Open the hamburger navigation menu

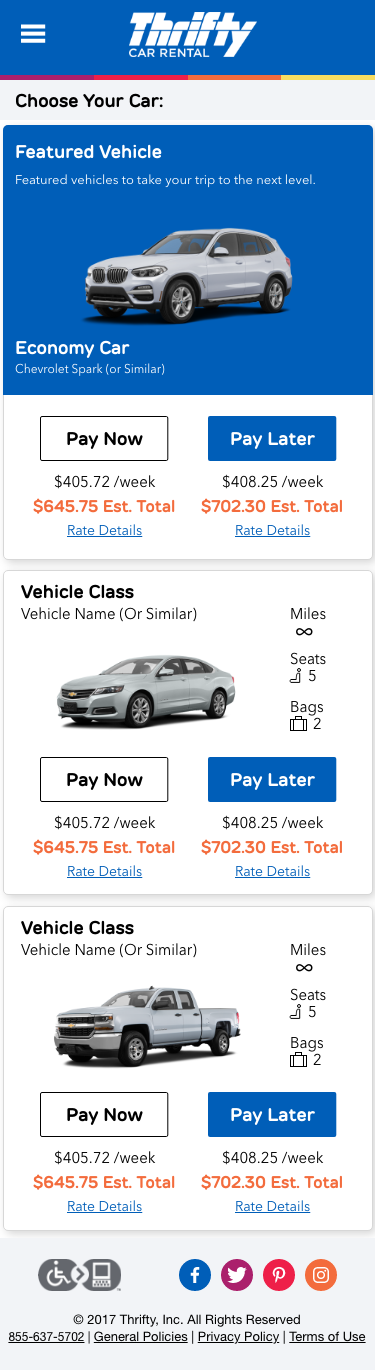pos(33,33)
